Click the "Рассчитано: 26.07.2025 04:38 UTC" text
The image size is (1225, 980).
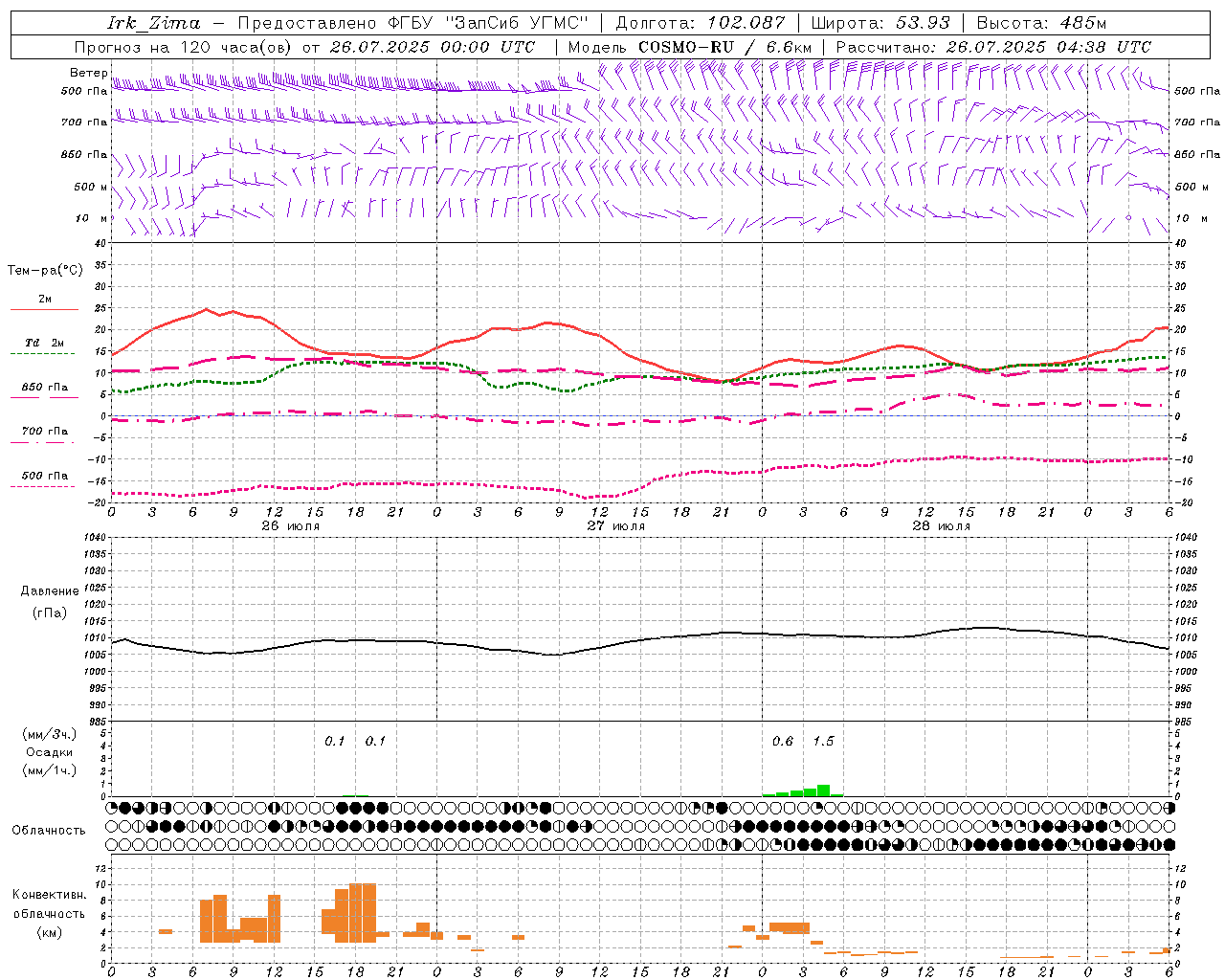point(993,47)
